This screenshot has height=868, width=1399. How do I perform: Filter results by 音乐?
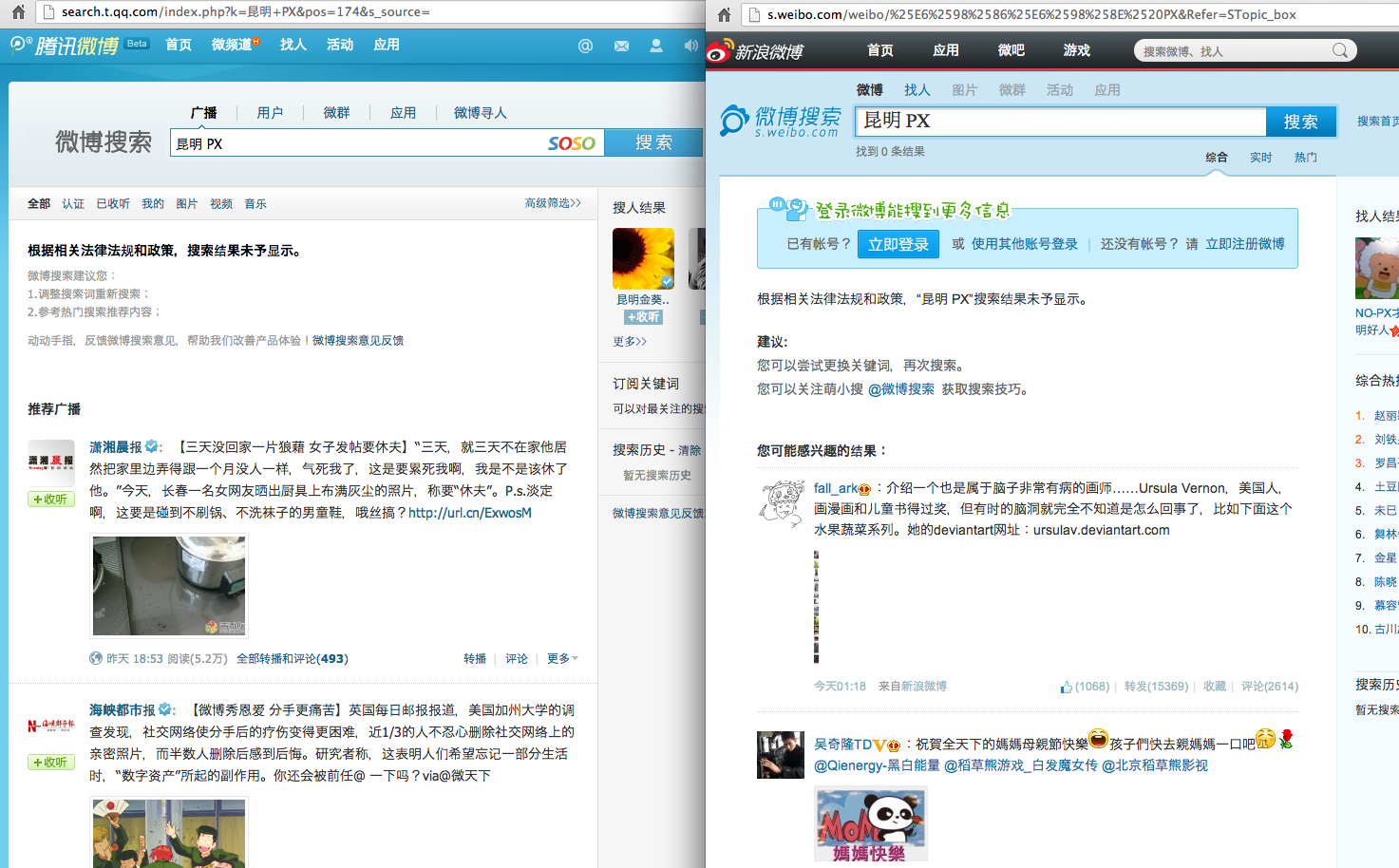[255, 204]
